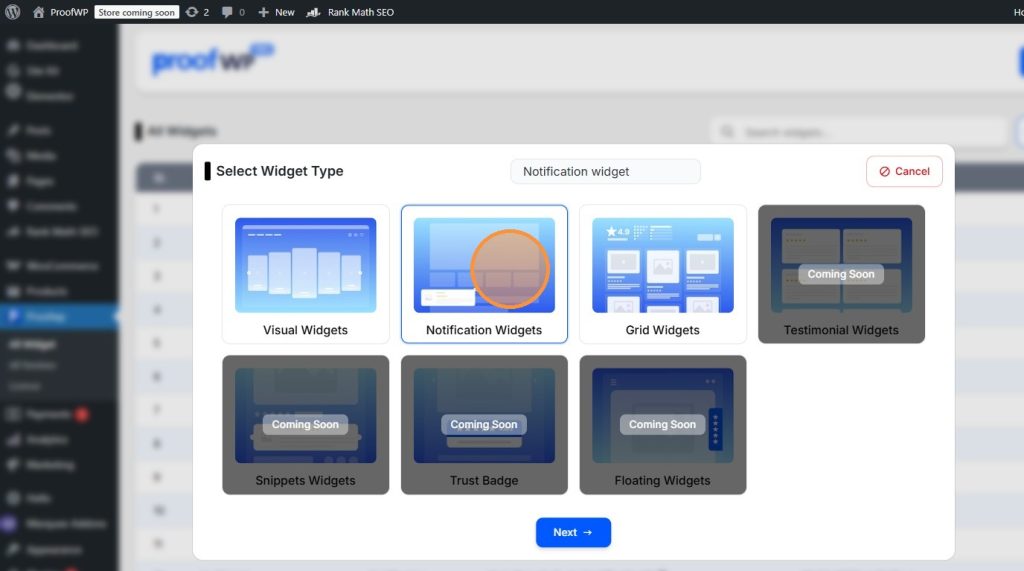1024x571 pixels.
Task: Click the Grid Widgets label text
Action: coord(662,330)
